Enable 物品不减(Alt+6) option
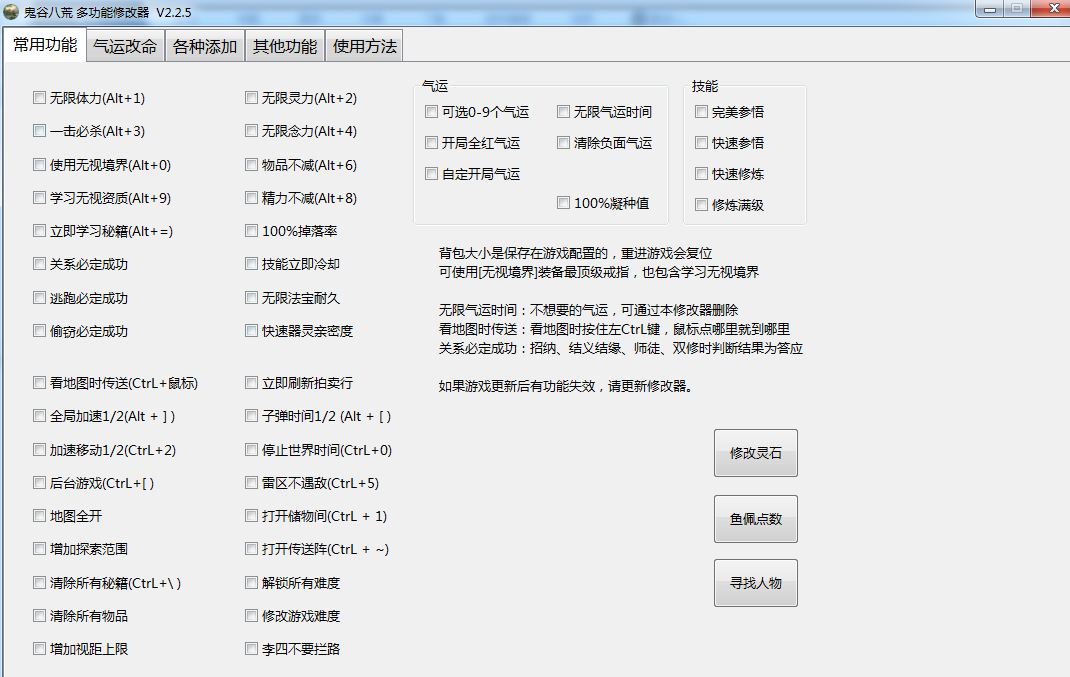 coord(252,164)
